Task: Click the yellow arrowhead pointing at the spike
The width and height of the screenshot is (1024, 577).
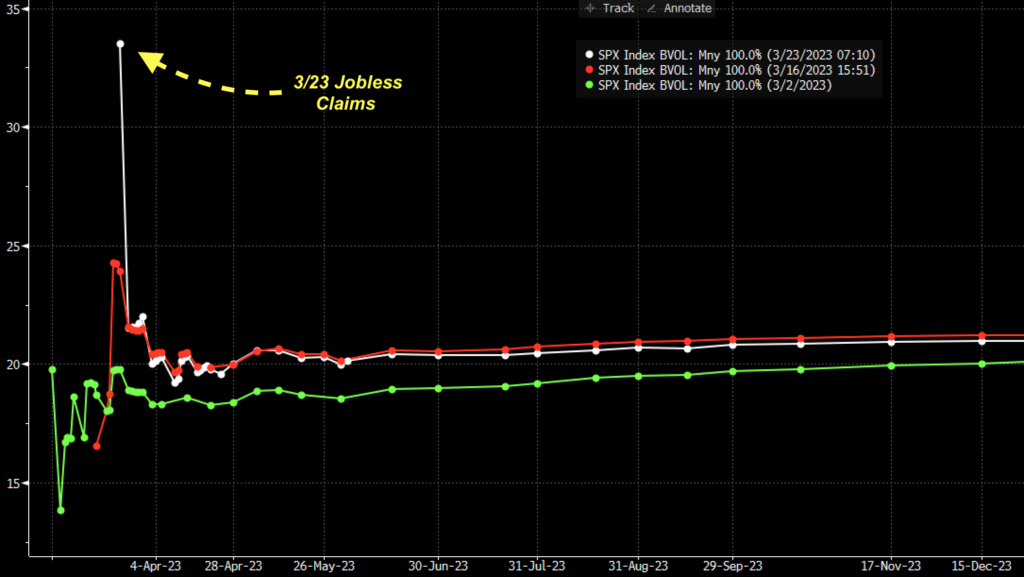Action: [x=149, y=61]
